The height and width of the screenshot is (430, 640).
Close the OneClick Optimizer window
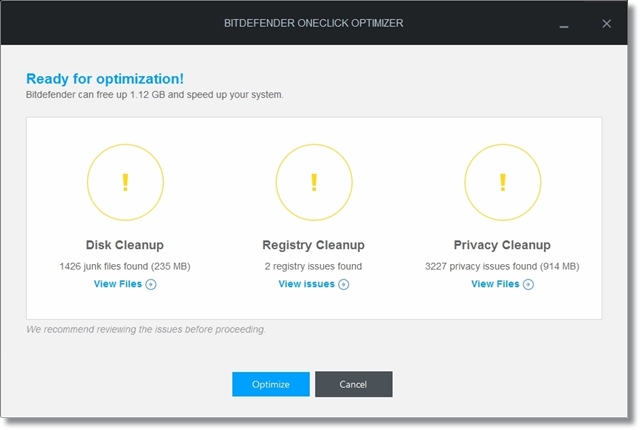click(607, 24)
